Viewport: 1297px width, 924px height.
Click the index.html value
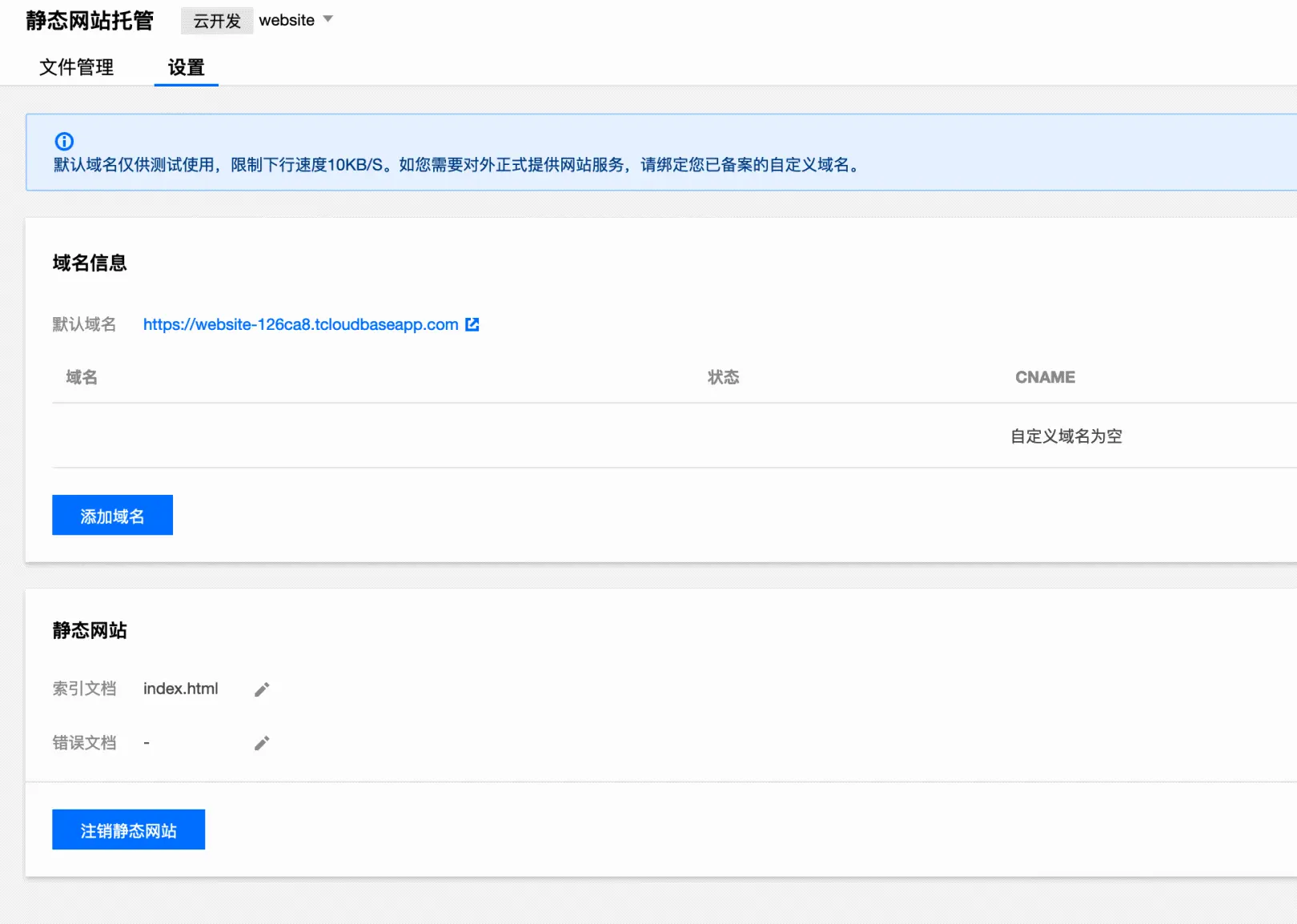(181, 689)
